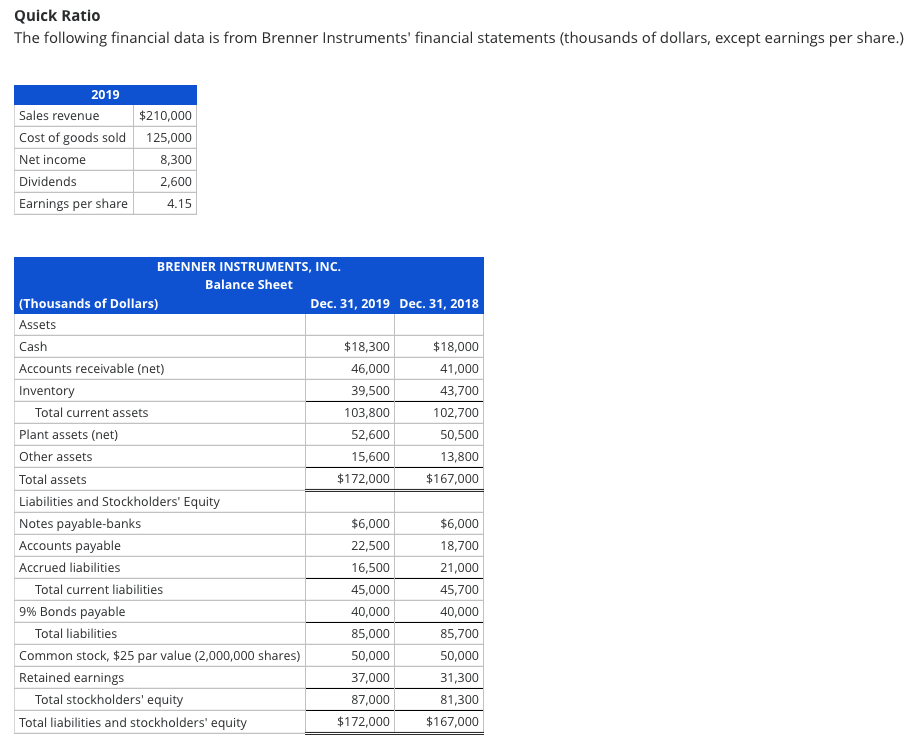
Task: Click the Dec. 31, 2019 column header
Action: point(350,303)
